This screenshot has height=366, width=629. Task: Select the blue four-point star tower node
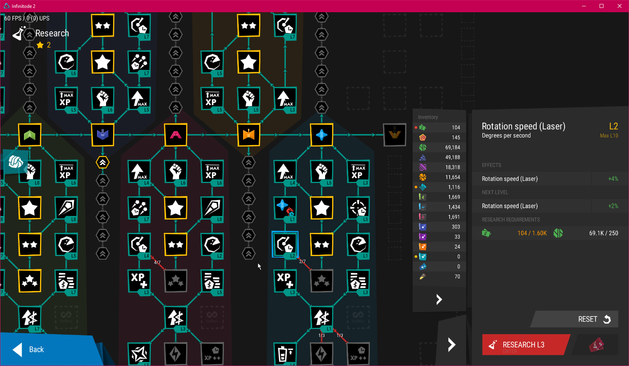coord(321,135)
